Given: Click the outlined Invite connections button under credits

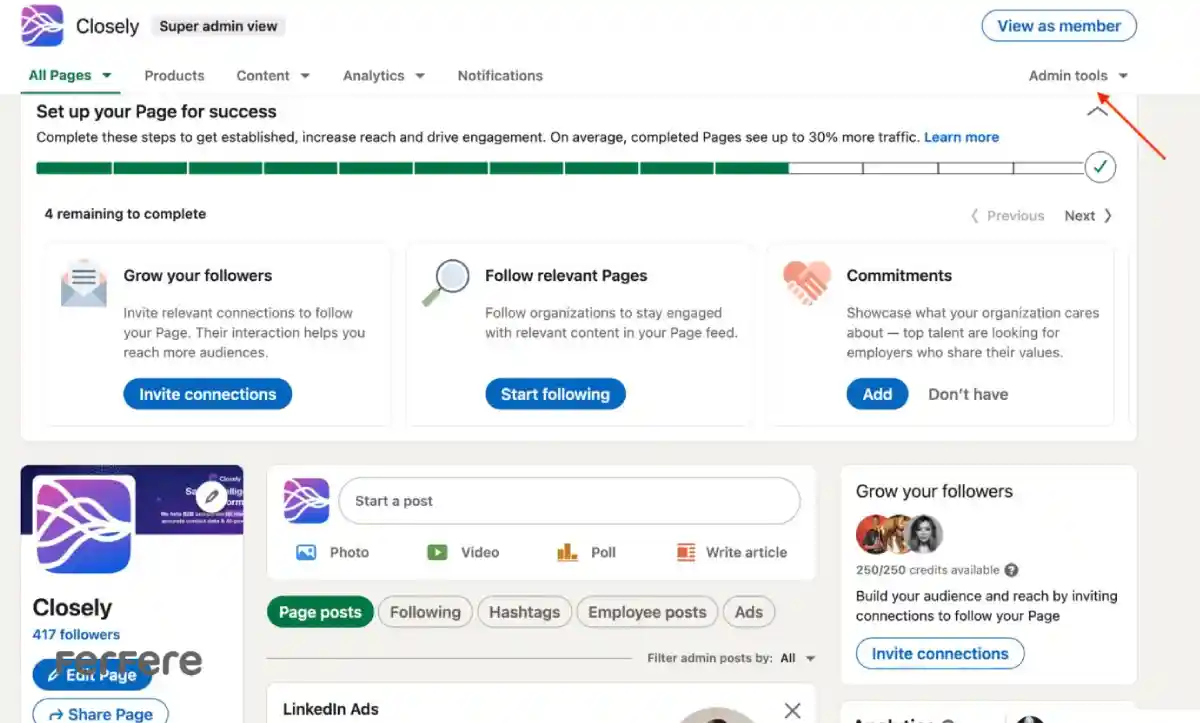Looking at the screenshot, I should point(940,654).
